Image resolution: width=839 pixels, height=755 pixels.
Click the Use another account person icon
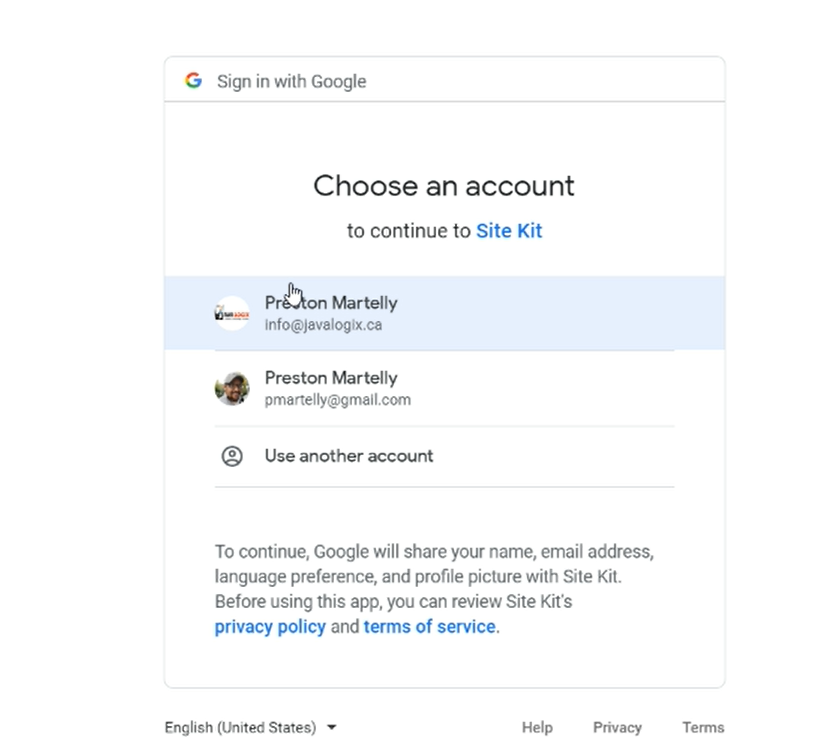[232, 456]
